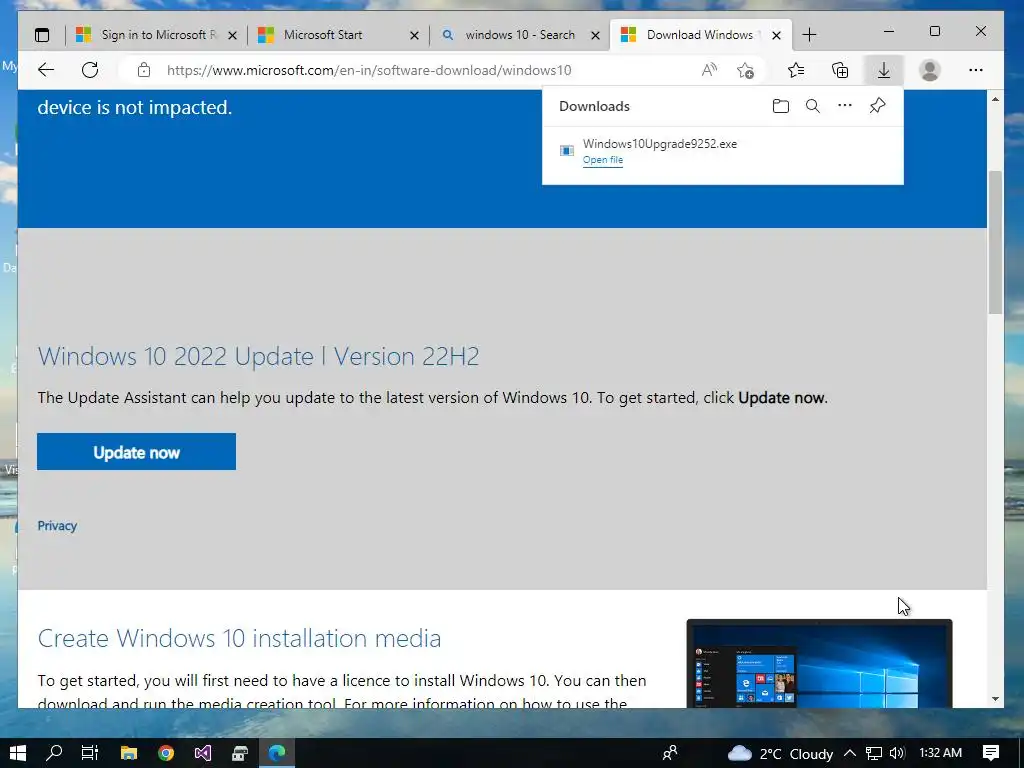The image size is (1024, 768).
Task: Click the page vertical scrollbar thumb
Action: click(x=995, y=242)
